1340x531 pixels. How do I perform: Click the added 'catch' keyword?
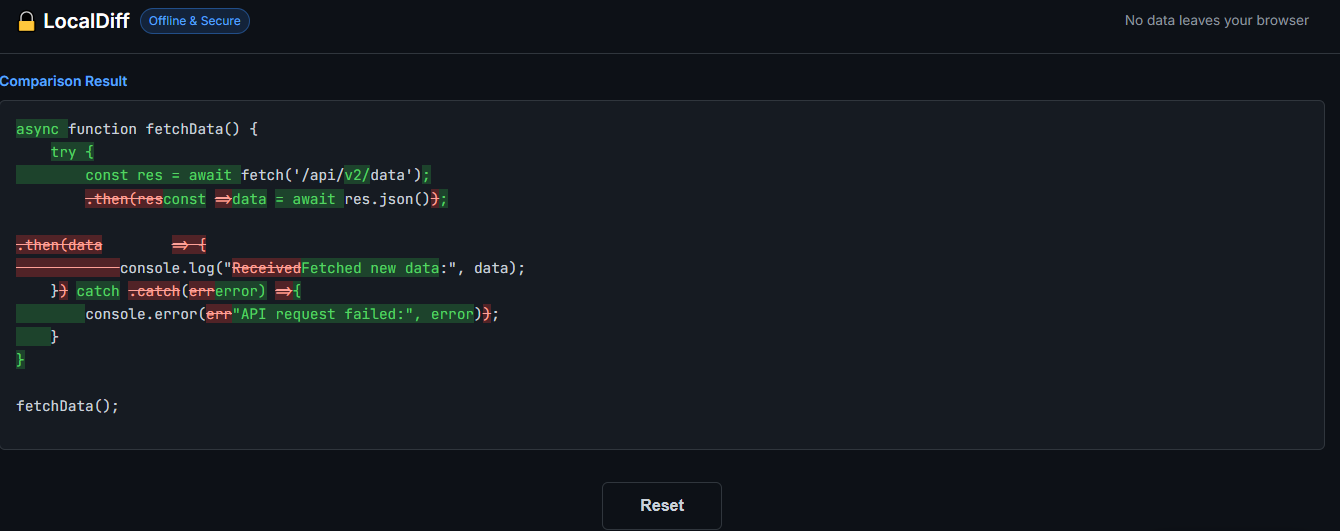tap(98, 291)
